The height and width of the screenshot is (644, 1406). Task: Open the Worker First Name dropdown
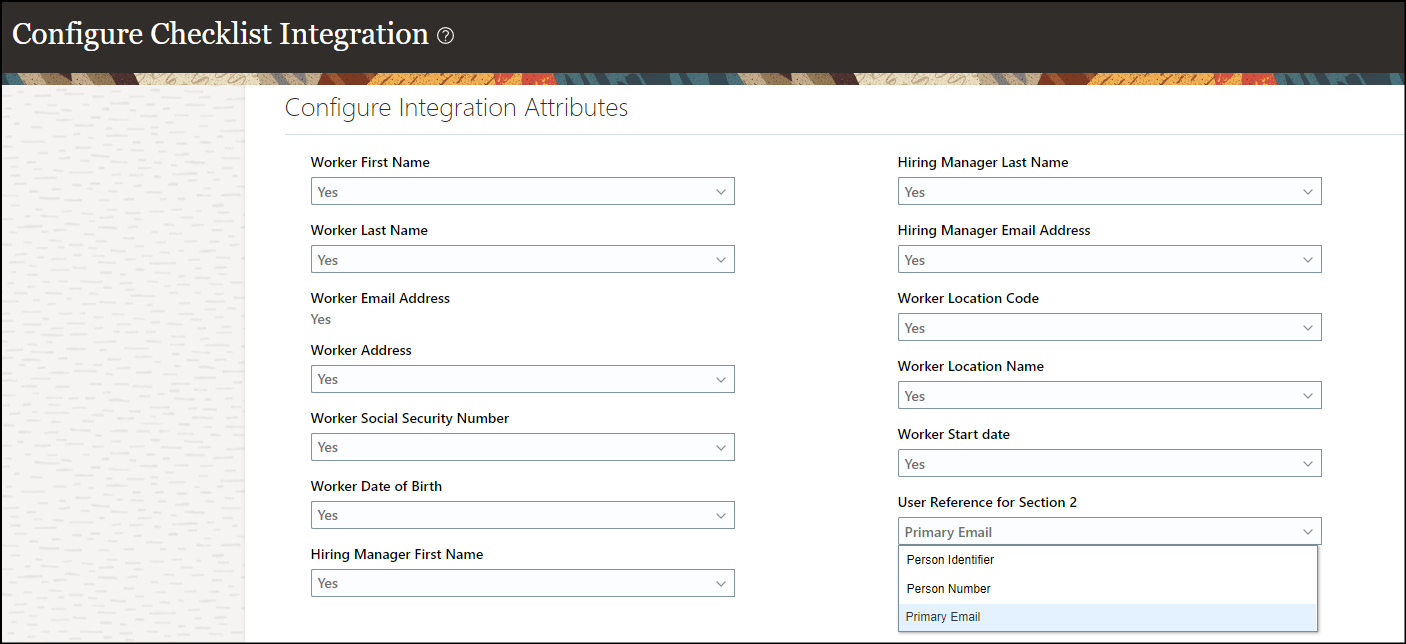pyautogui.click(x=522, y=191)
